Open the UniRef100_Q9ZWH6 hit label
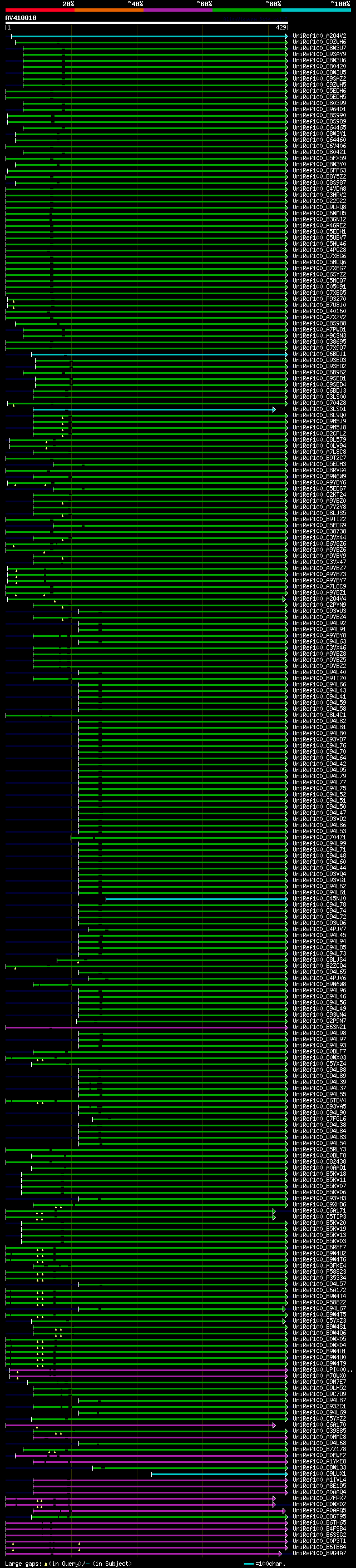This screenshot has width=356, height=1568. pos(319,42)
